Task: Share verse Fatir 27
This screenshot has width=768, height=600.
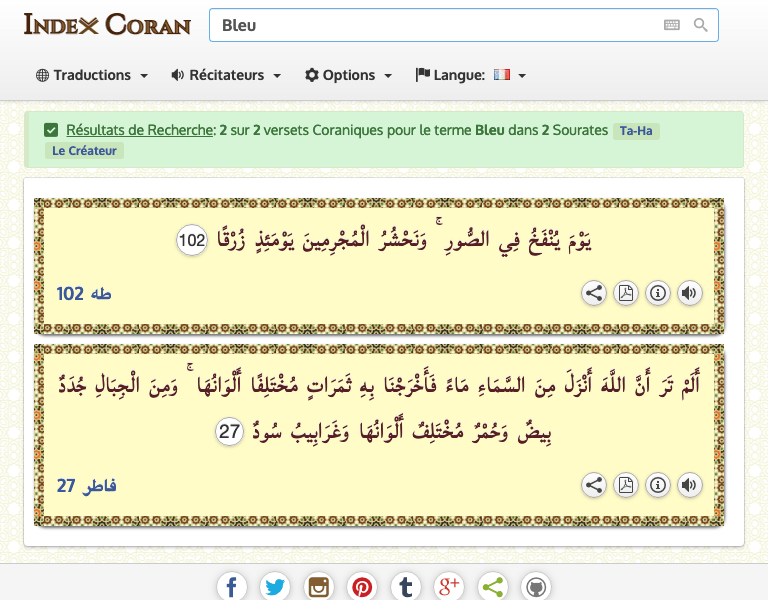Action: 594,485
